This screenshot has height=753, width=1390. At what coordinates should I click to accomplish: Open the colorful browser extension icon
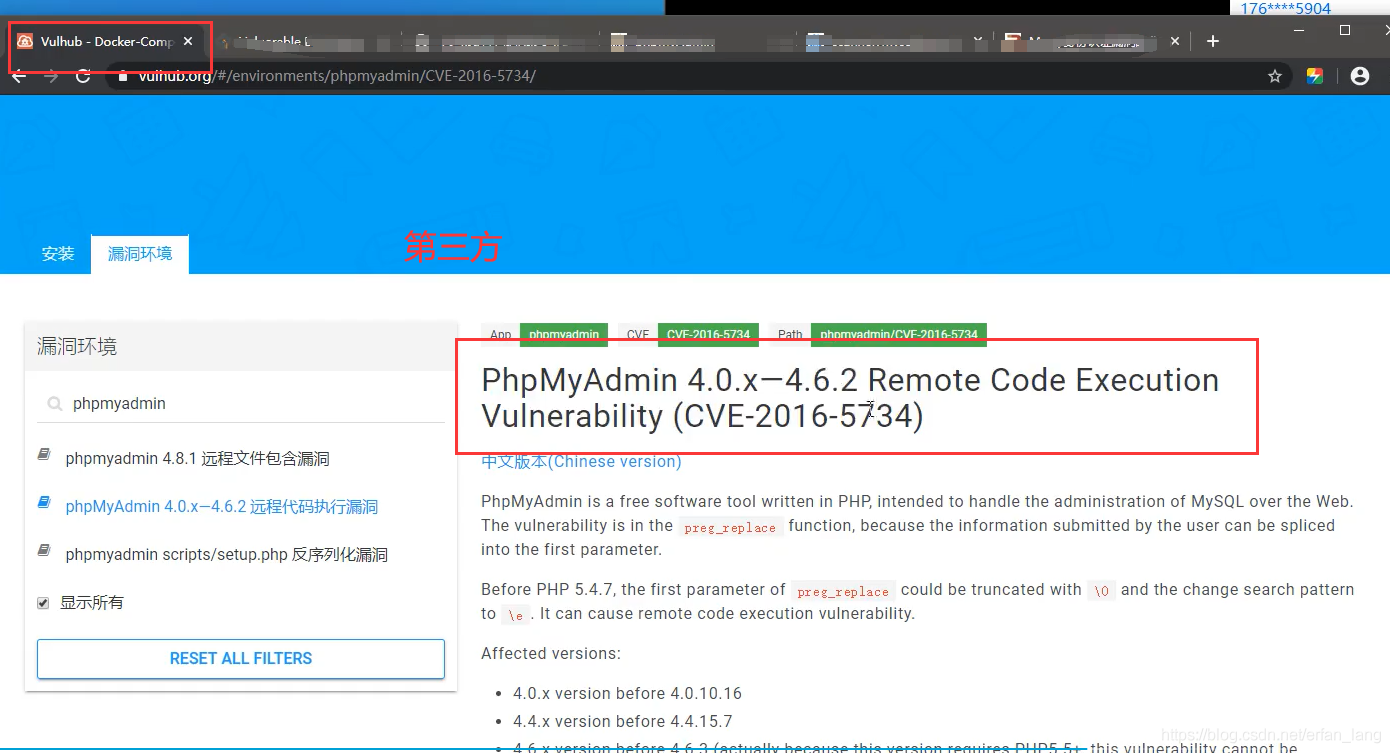[x=1315, y=76]
